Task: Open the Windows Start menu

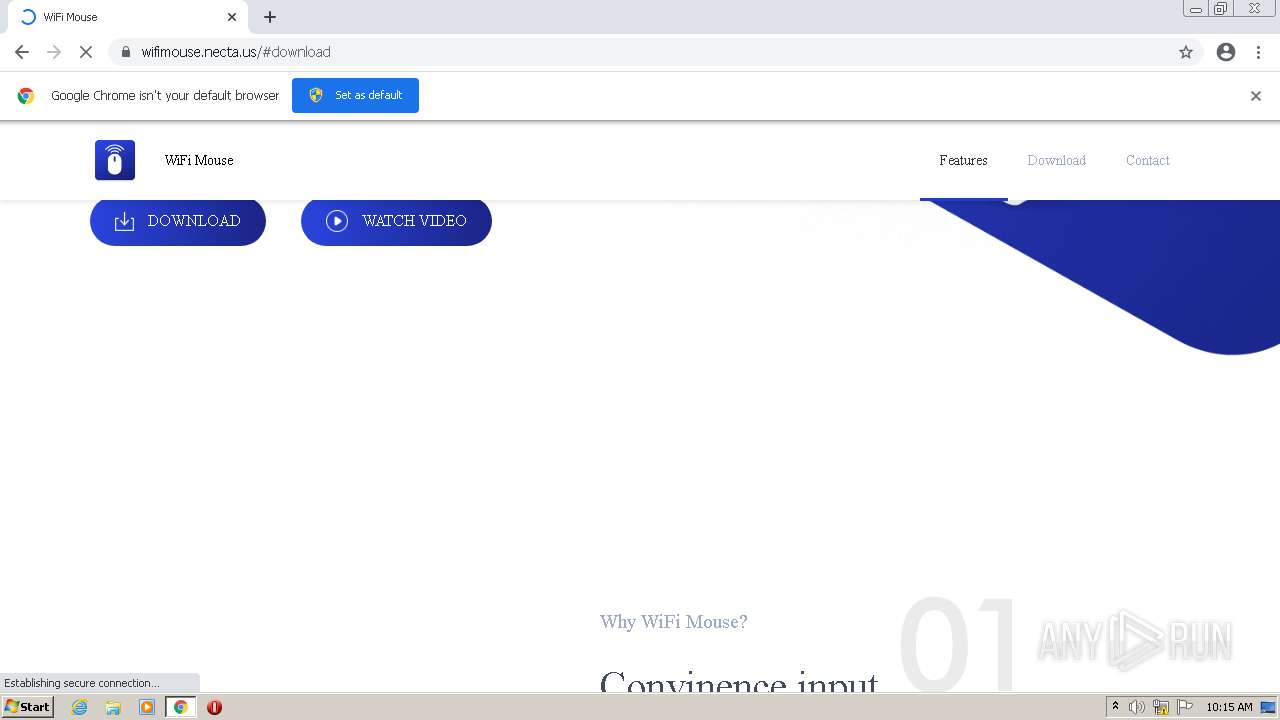Action: [x=28, y=707]
